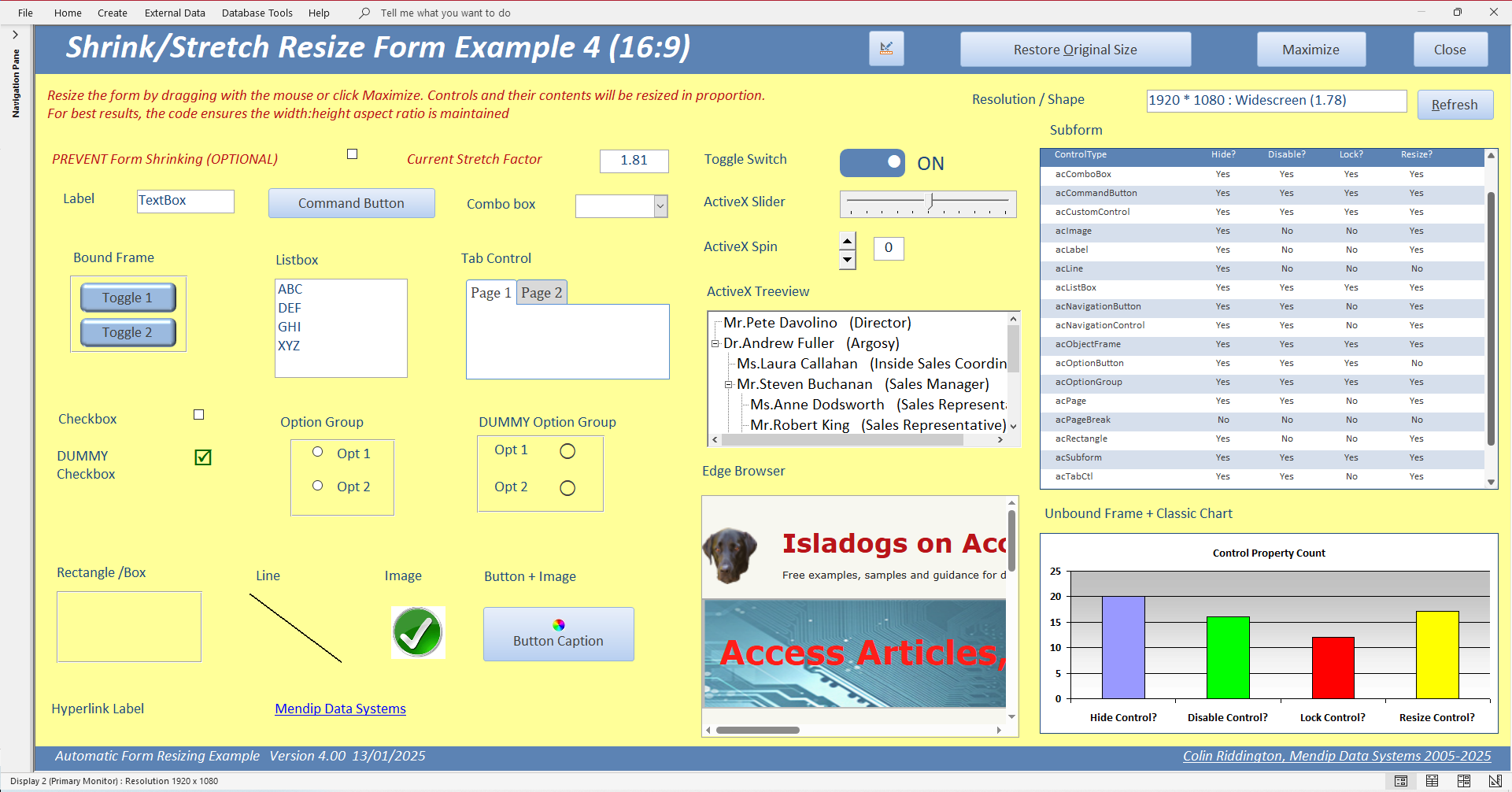Open the Database Tools ribbon tab

tap(257, 13)
